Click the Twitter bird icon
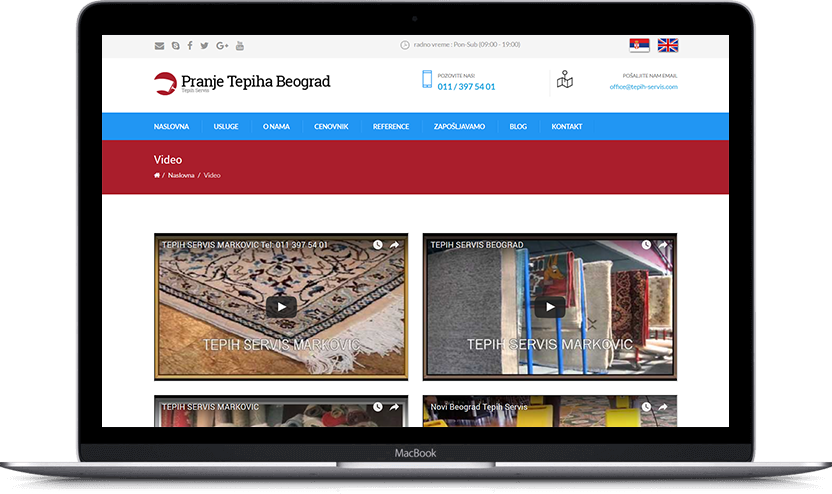Image resolution: width=832 pixels, height=494 pixels. (204, 45)
